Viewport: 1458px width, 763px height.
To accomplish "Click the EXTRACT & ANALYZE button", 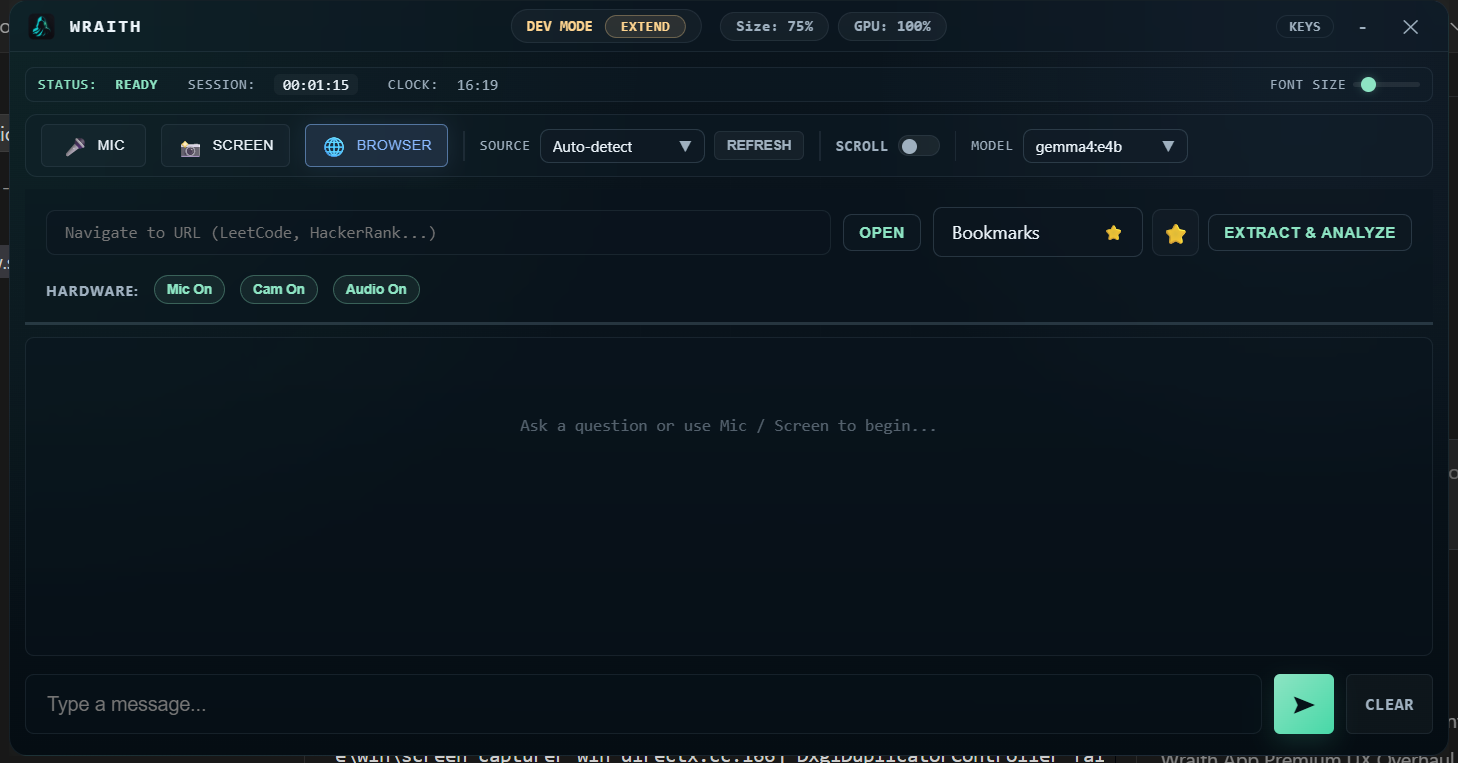I will (1309, 232).
